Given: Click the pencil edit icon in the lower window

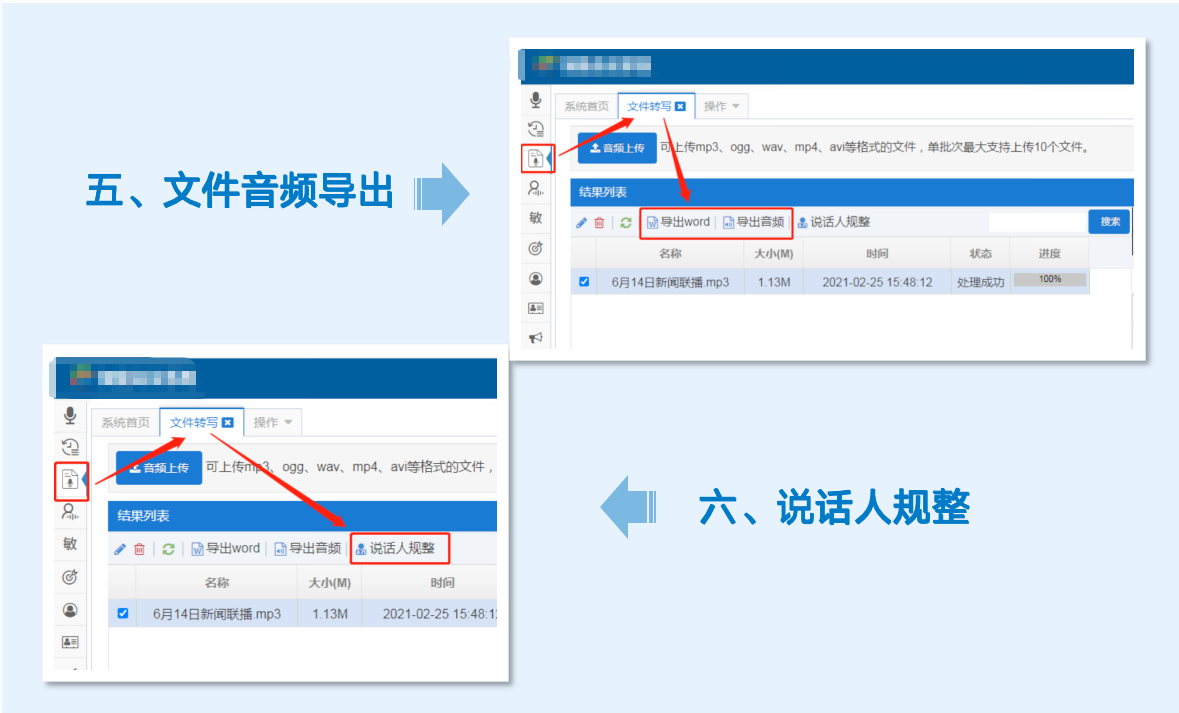Looking at the screenshot, I should coord(120,549).
